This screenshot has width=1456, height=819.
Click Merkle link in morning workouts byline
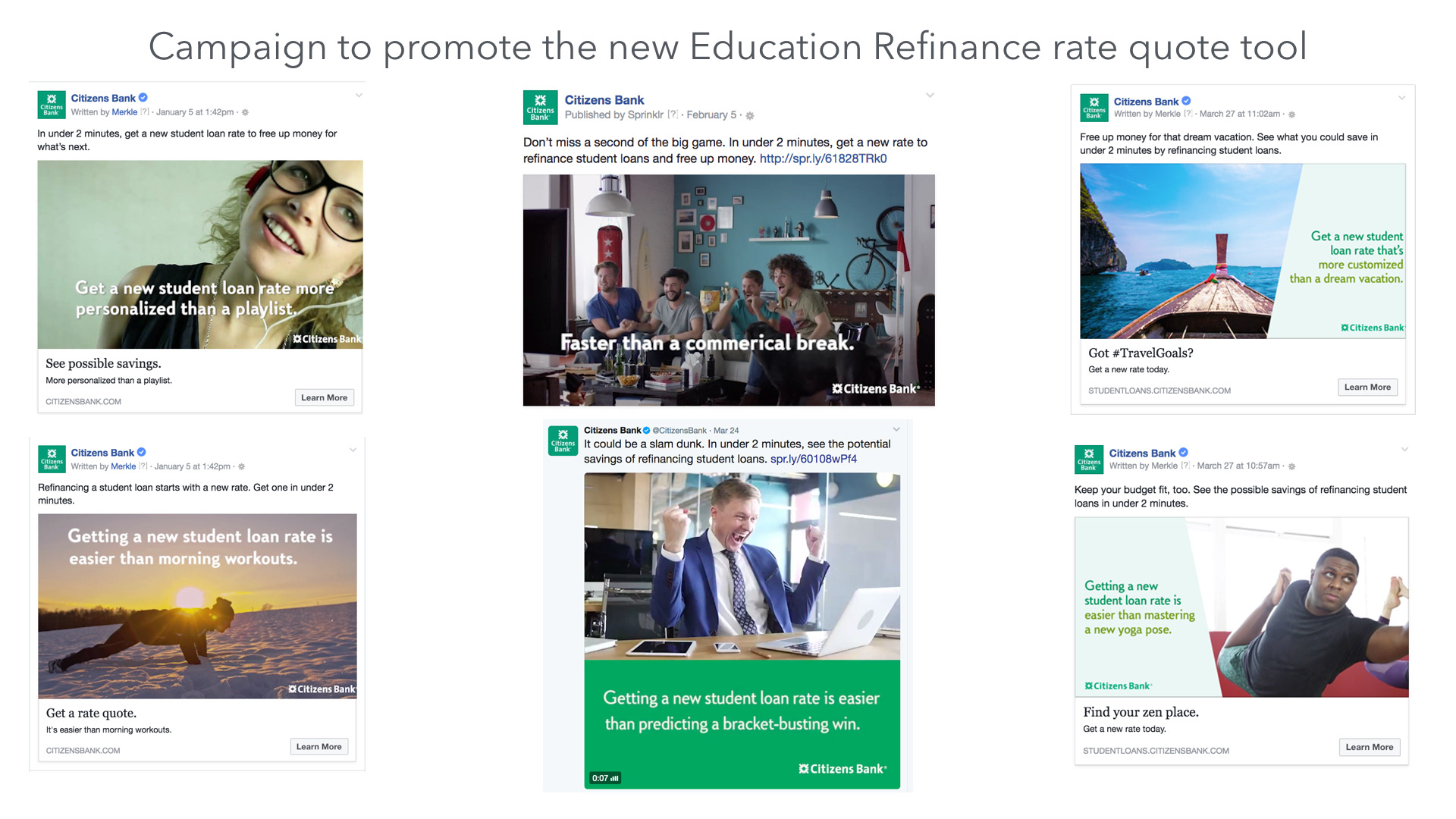click(124, 466)
